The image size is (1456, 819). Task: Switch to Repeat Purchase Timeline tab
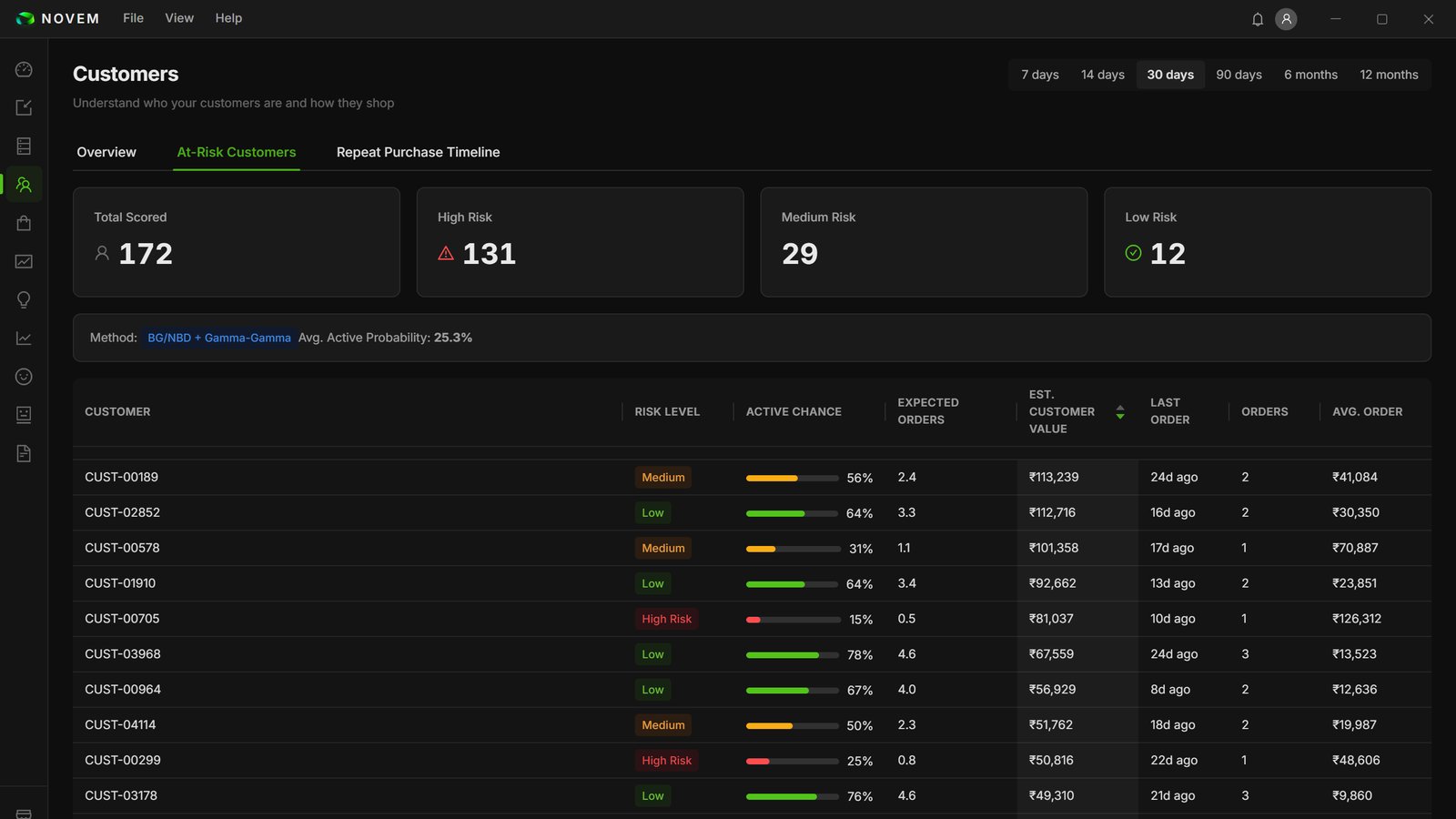coord(418,152)
